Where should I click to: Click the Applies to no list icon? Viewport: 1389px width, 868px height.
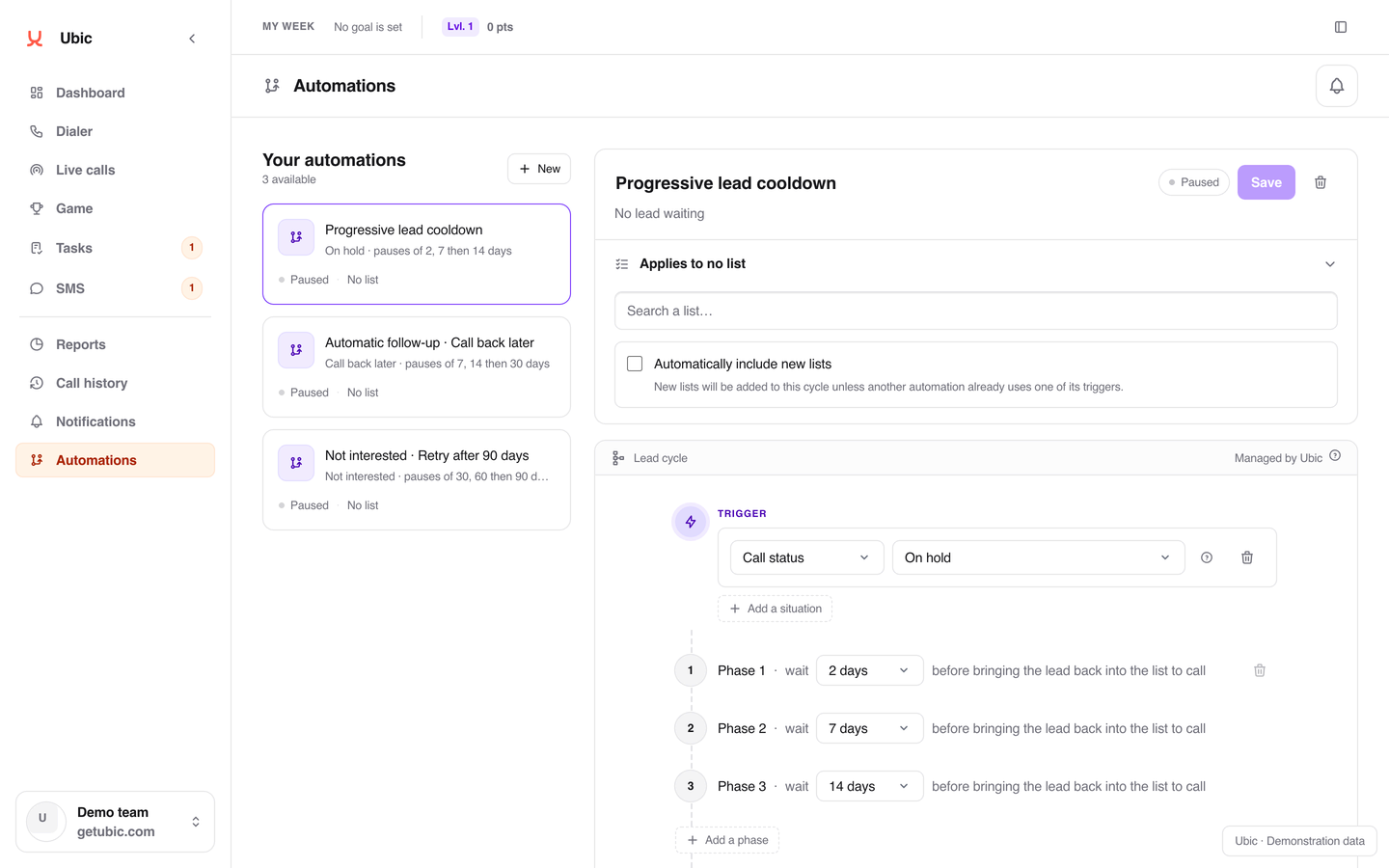[x=622, y=264]
